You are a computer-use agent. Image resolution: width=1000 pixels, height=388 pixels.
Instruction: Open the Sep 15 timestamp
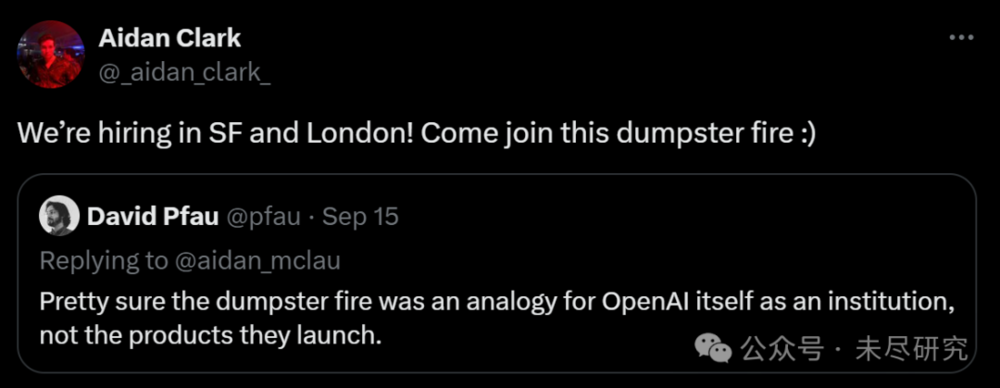[x=360, y=217]
